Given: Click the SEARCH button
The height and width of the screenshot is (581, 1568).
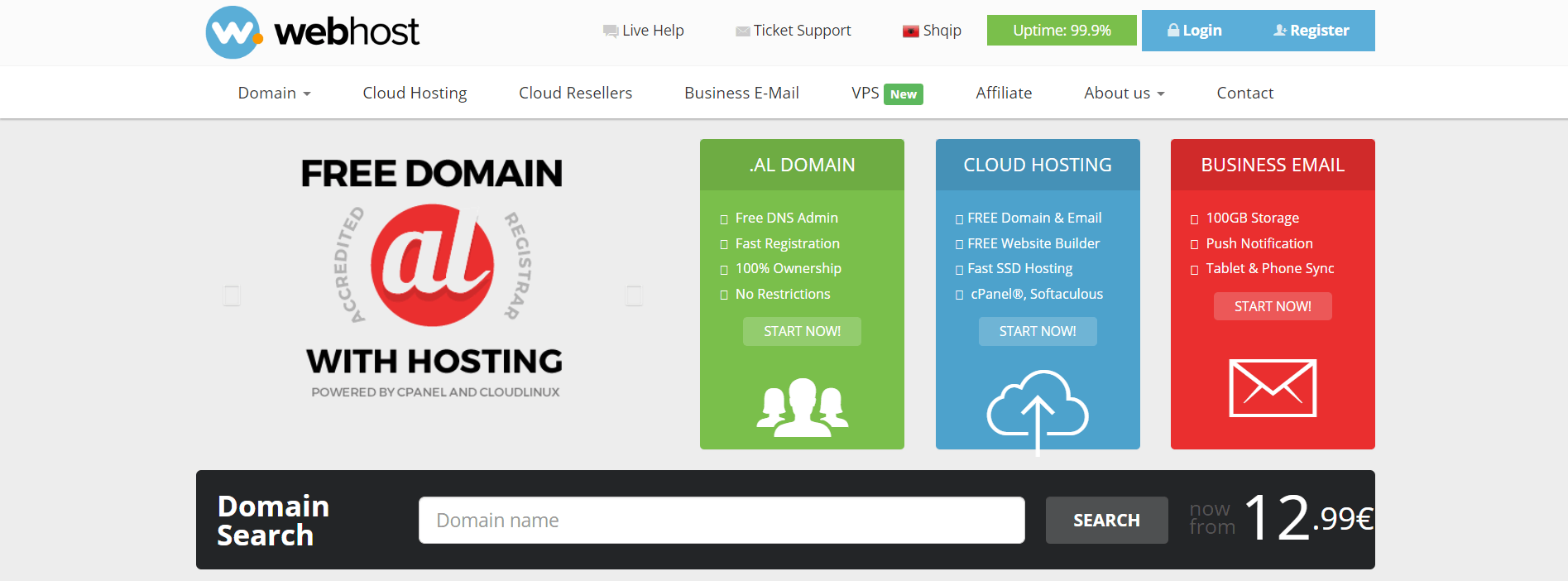Looking at the screenshot, I should point(1106,520).
